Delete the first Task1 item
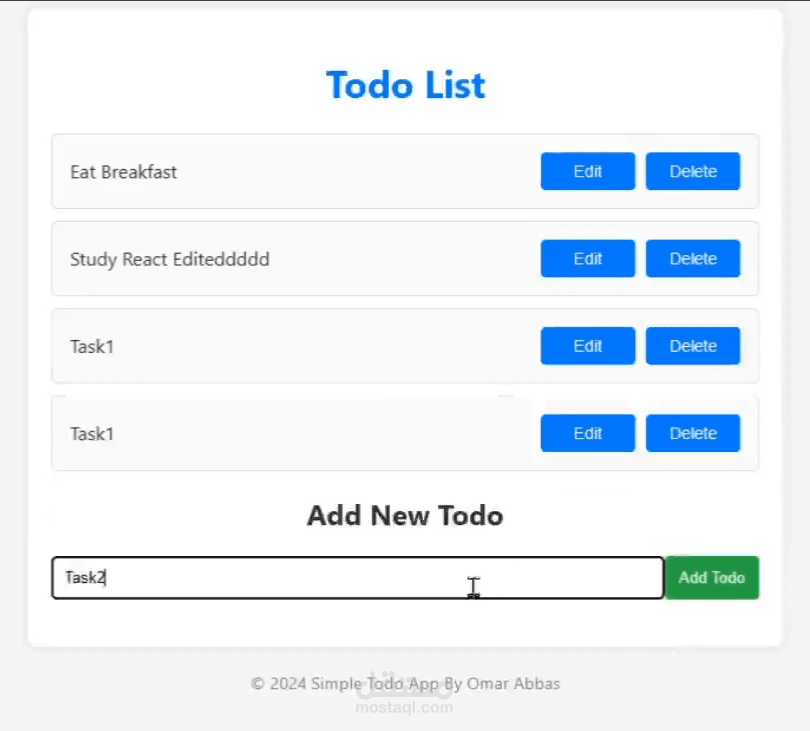Image resolution: width=810 pixels, height=731 pixels. 692,345
